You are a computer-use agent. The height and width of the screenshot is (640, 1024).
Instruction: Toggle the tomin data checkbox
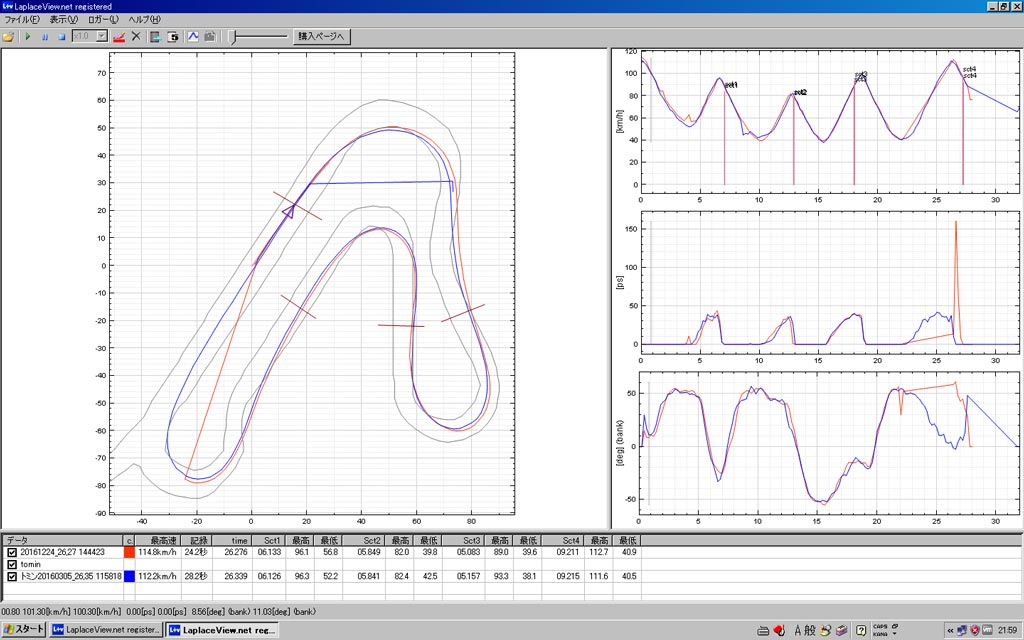tap(12, 564)
